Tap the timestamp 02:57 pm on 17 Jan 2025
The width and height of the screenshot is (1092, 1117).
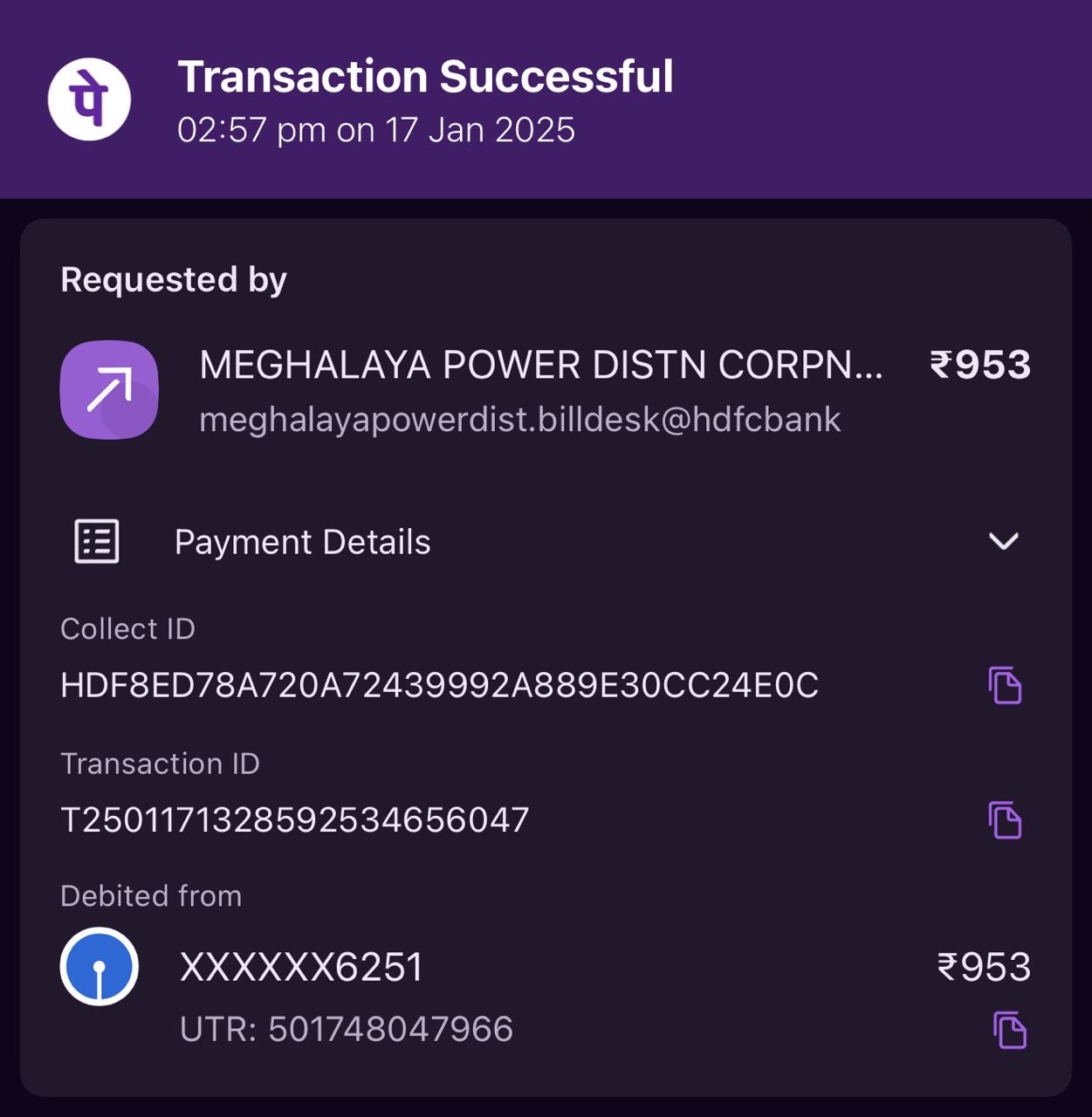coord(376,130)
